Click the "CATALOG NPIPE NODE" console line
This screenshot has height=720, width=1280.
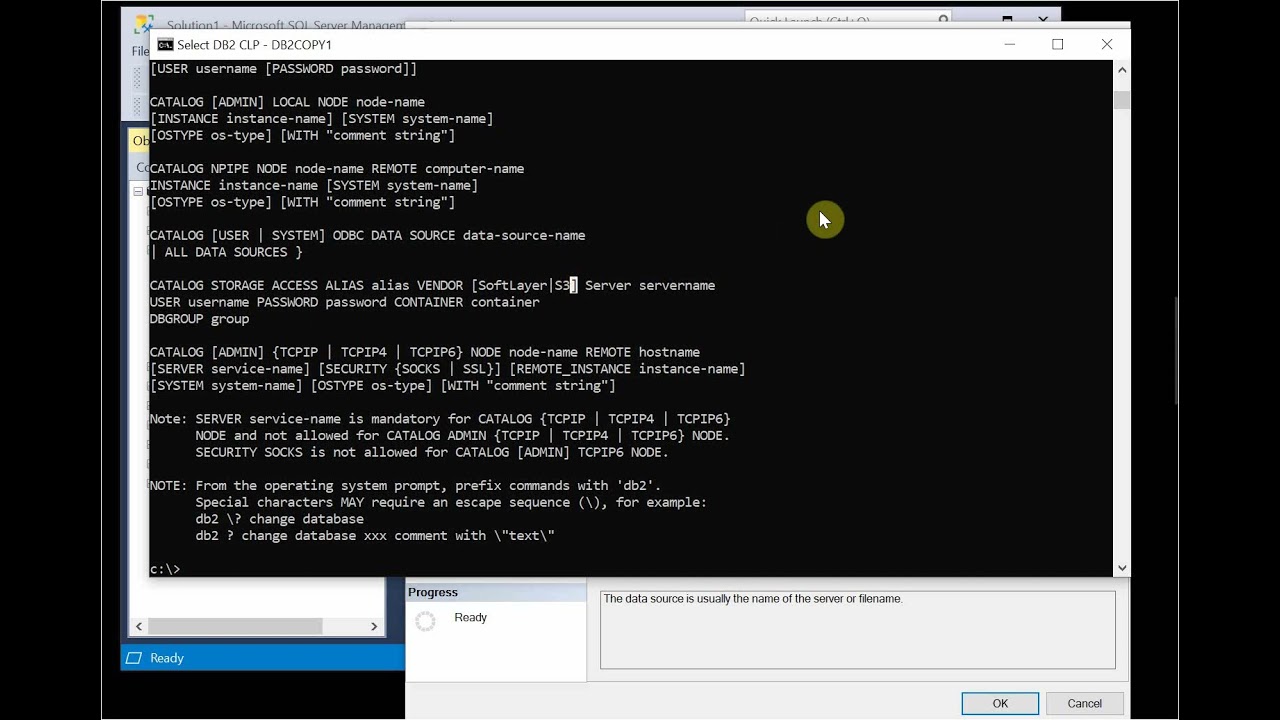coord(337,168)
